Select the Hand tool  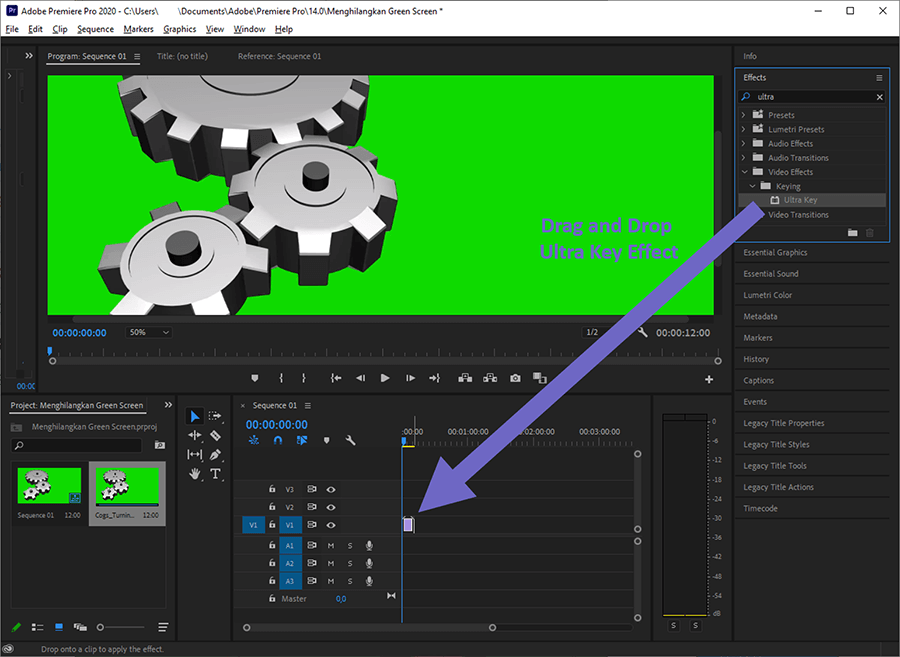pyautogui.click(x=195, y=474)
